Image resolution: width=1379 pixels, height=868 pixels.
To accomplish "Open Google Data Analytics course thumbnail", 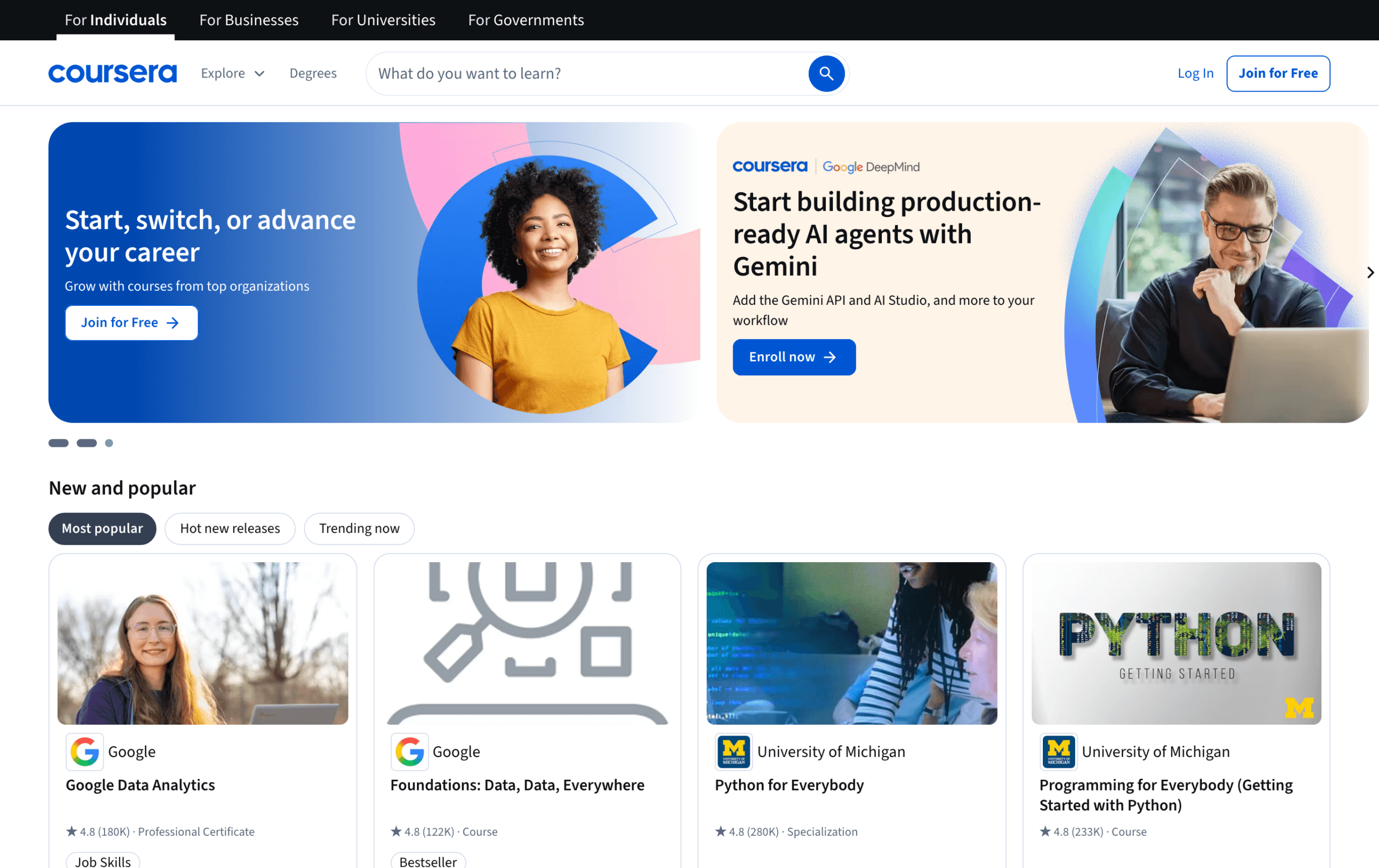I will (203, 643).
